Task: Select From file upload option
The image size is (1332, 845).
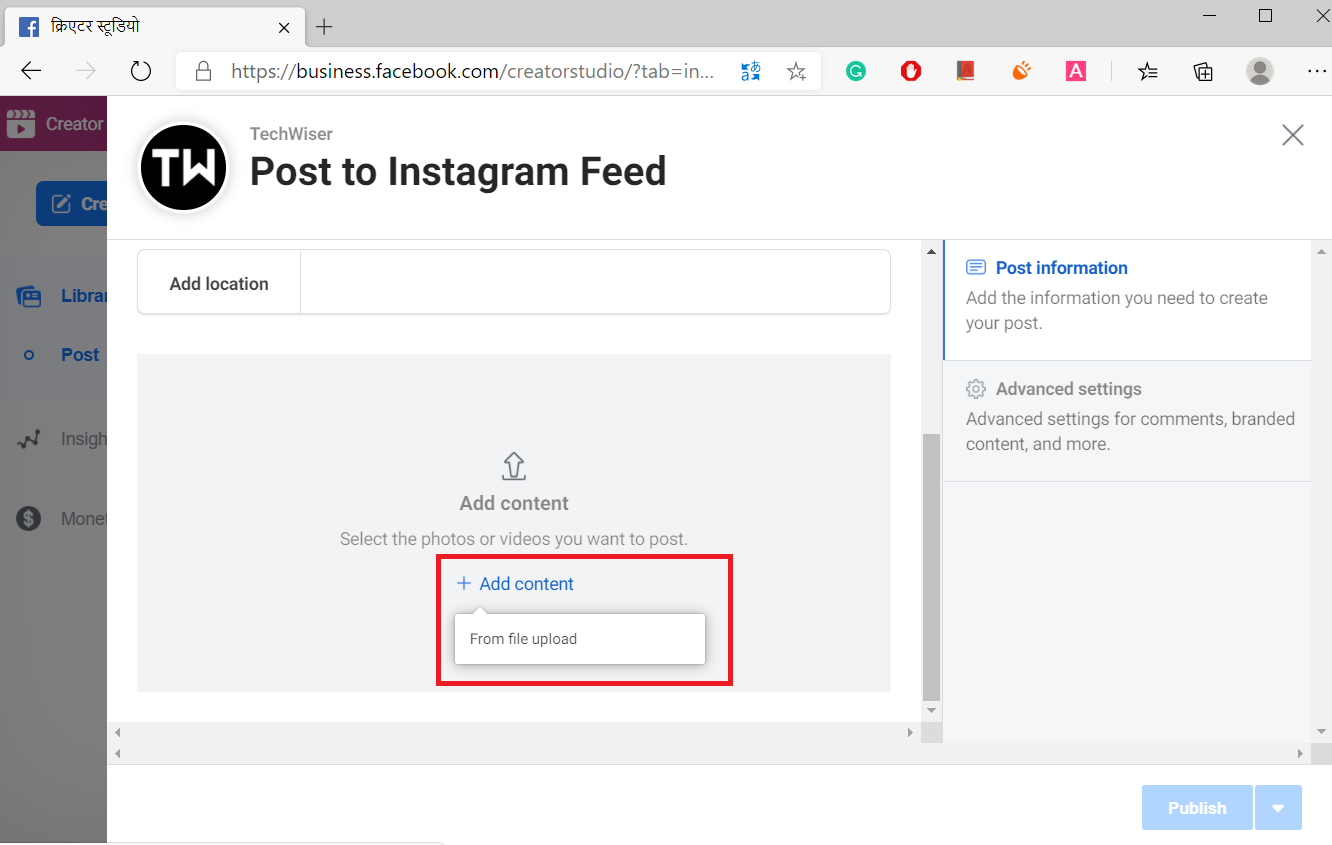Action: pos(580,639)
